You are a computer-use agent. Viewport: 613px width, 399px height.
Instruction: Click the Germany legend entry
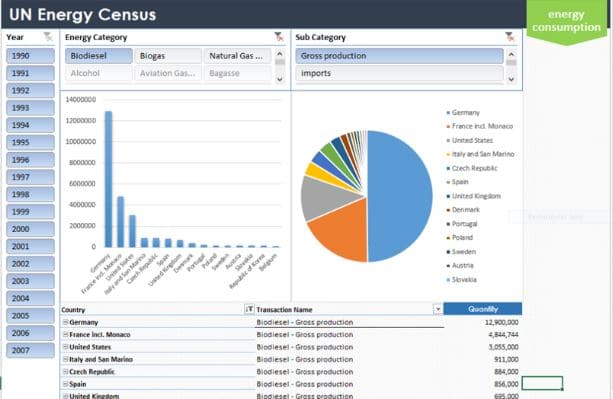click(463, 113)
